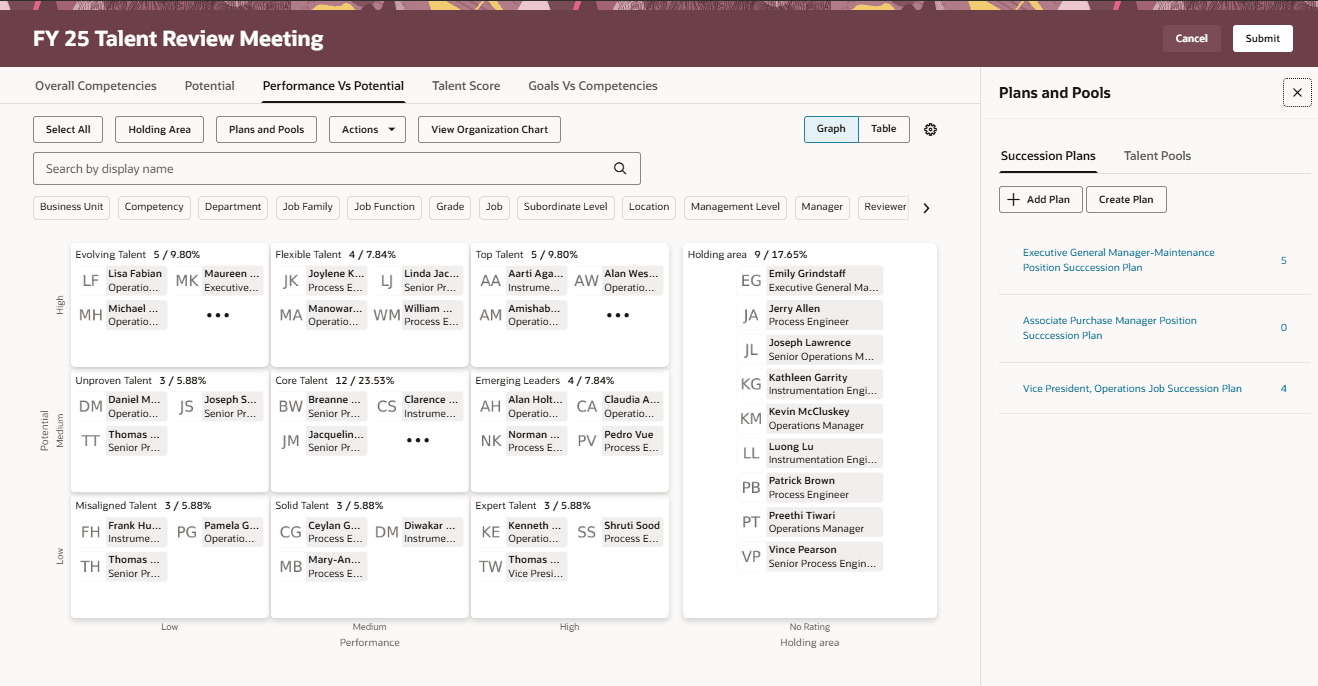1318x686 pixels.
Task: Click View Organization Chart
Action: [x=489, y=129]
